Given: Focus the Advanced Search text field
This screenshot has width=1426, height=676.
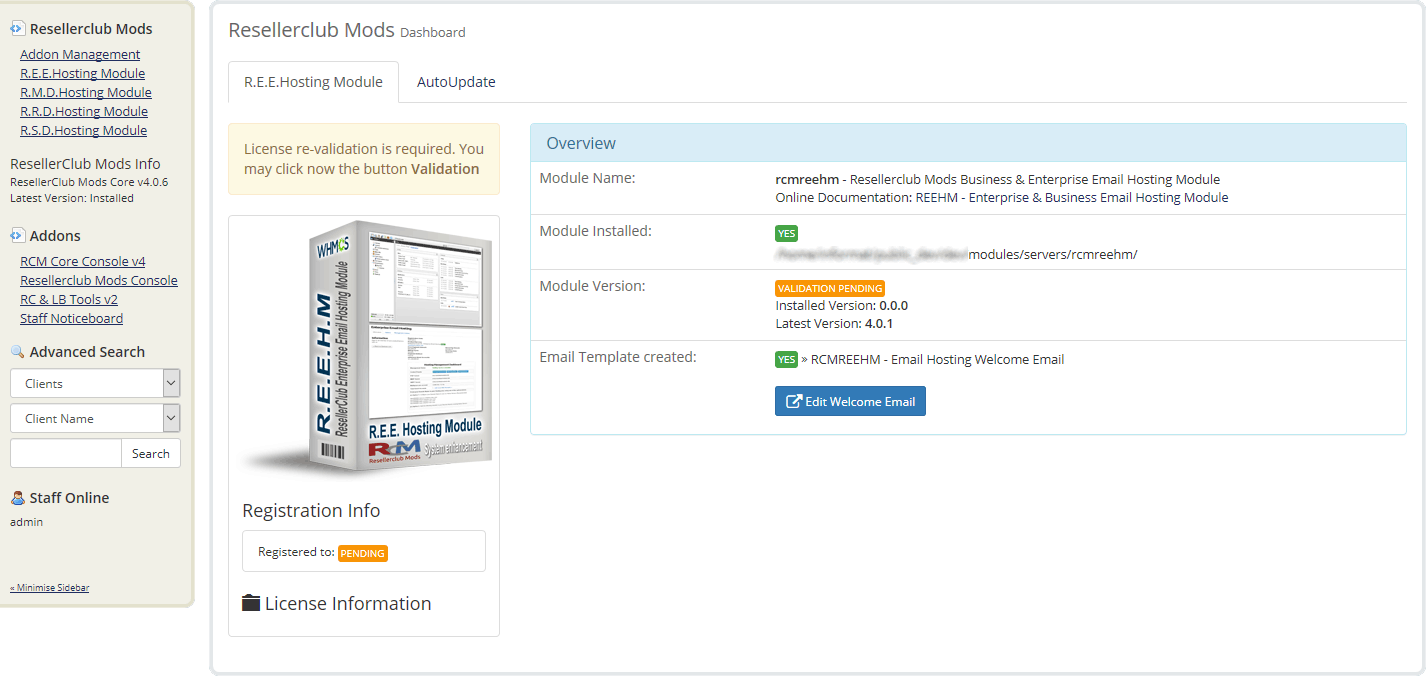Looking at the screenshot, I should click(66, 453).
